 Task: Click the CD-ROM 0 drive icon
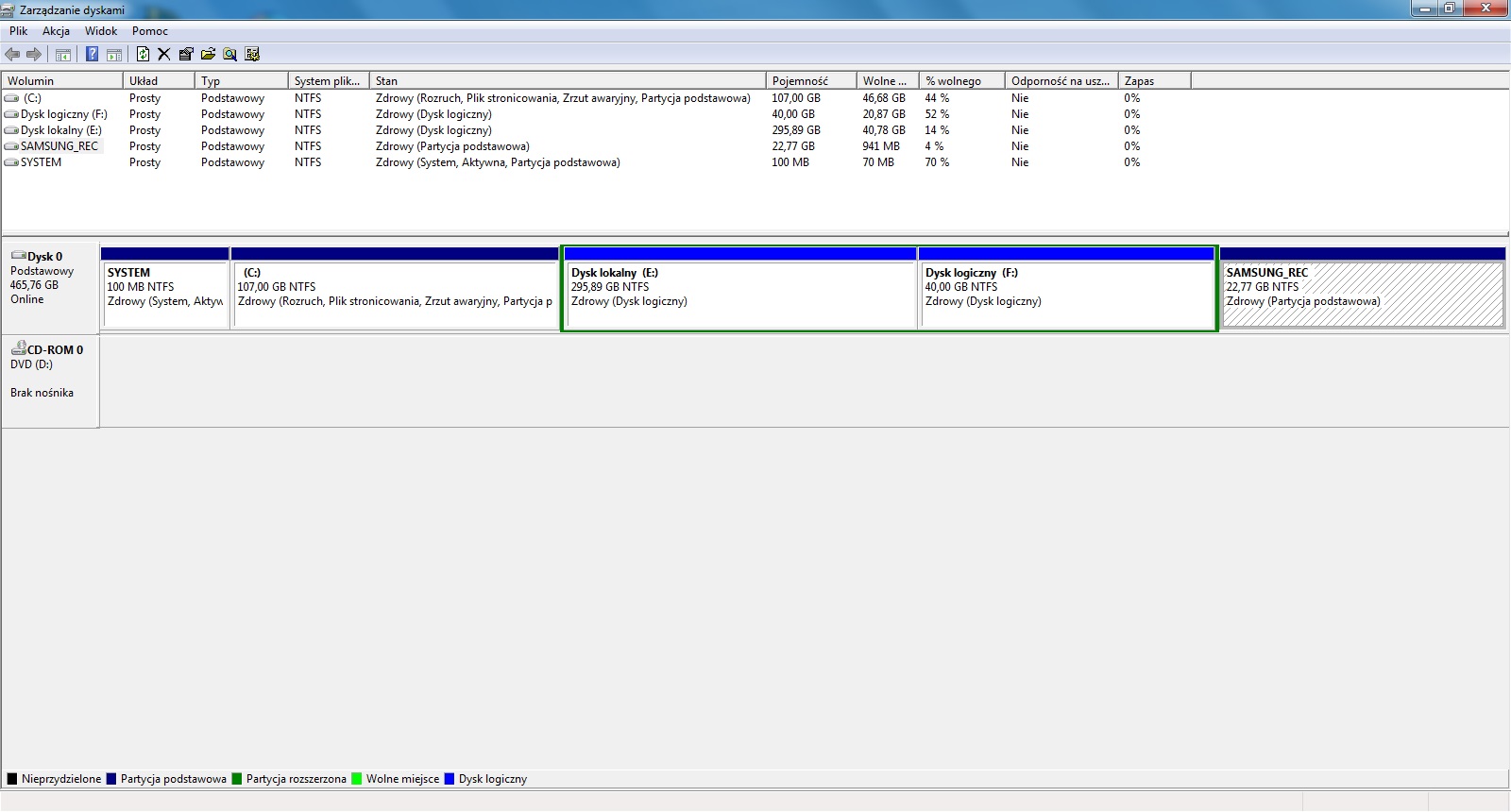(18, 348)
